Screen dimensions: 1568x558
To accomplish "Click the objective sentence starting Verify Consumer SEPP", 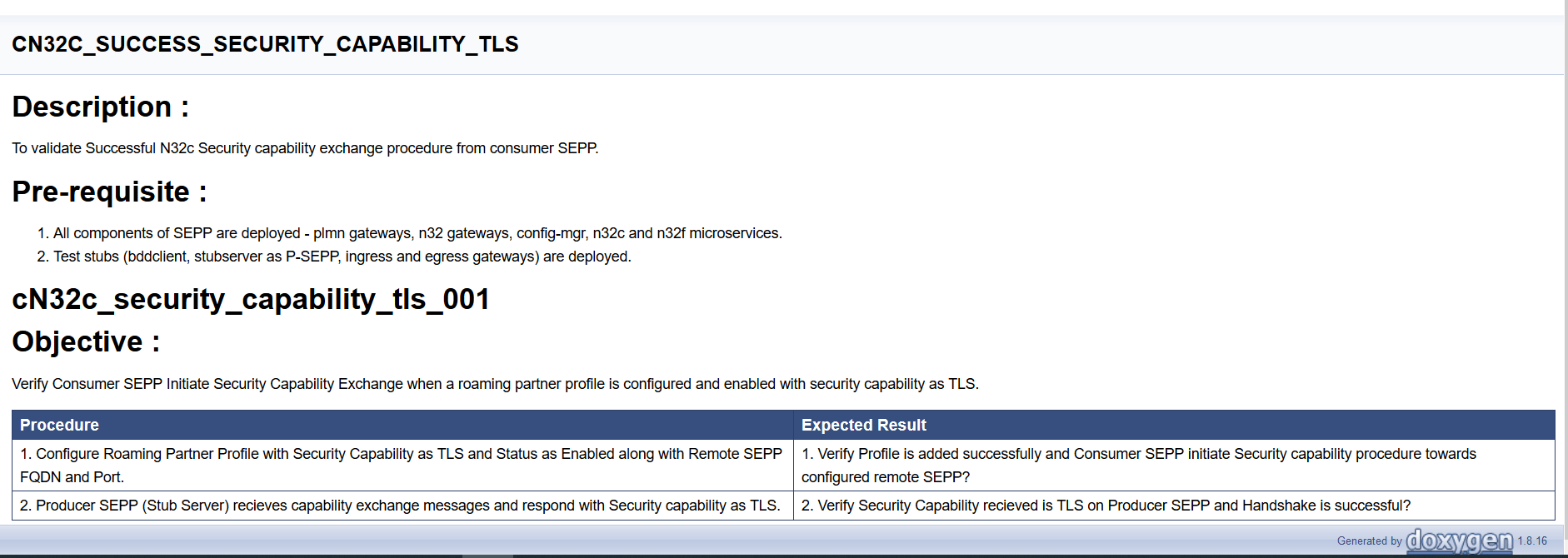I will (x=495, y=384).
